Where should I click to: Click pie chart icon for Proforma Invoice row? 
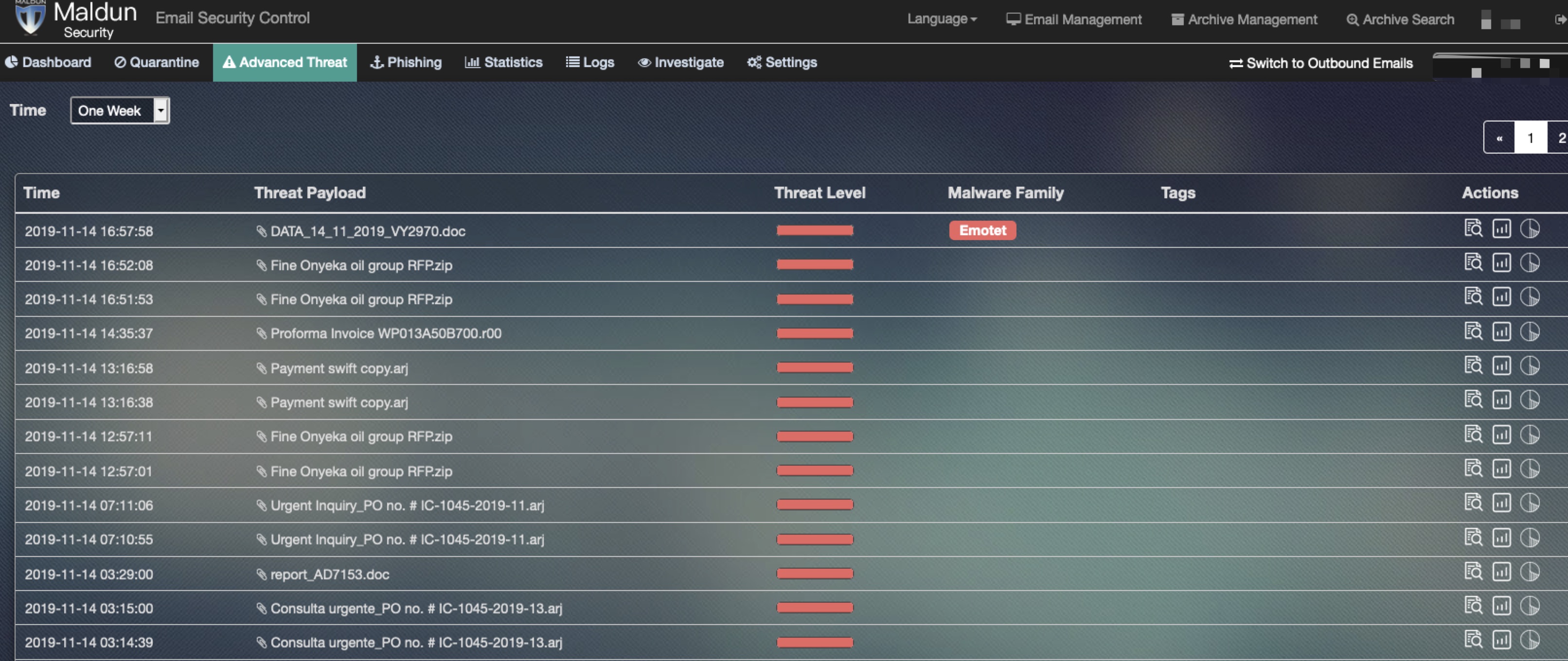point(1529,332)
